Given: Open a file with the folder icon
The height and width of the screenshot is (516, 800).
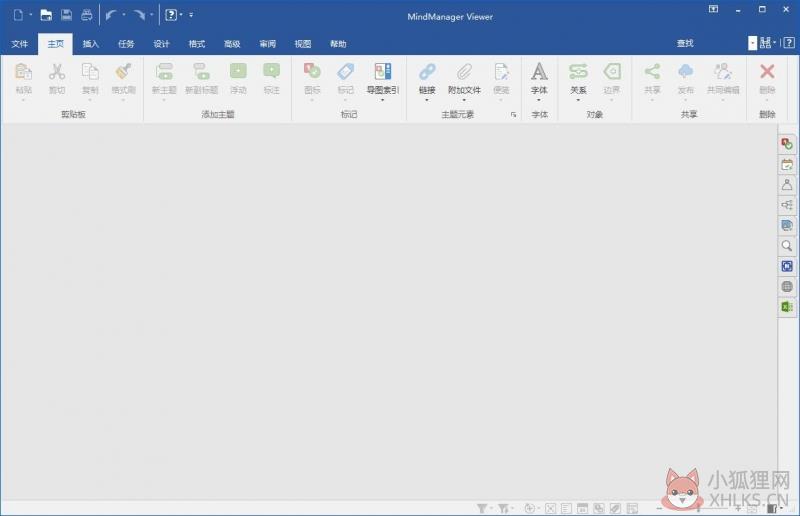Looking at the screenshot, I should coord(46,15).
